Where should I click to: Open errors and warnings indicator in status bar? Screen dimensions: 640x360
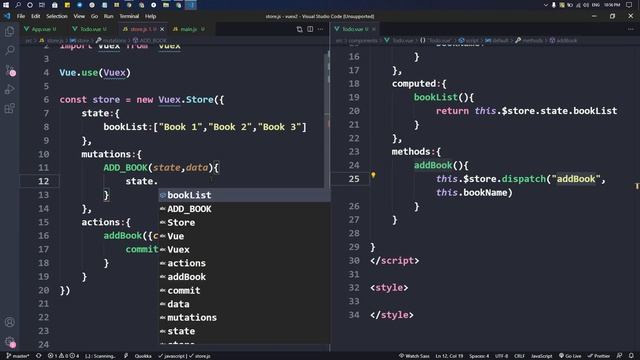click(63, 356)
